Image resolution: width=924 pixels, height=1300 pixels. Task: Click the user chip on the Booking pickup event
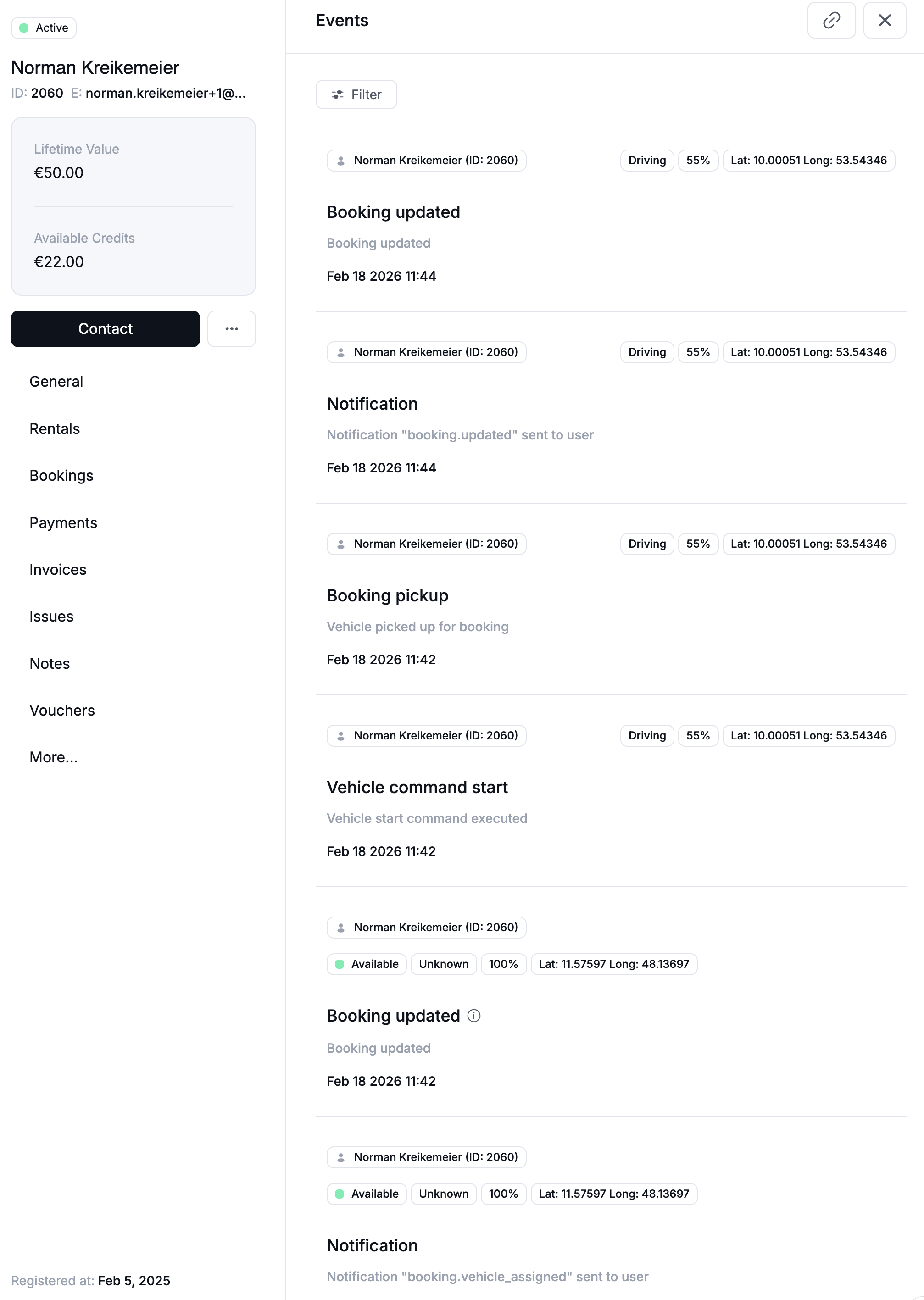coord(426,544)
